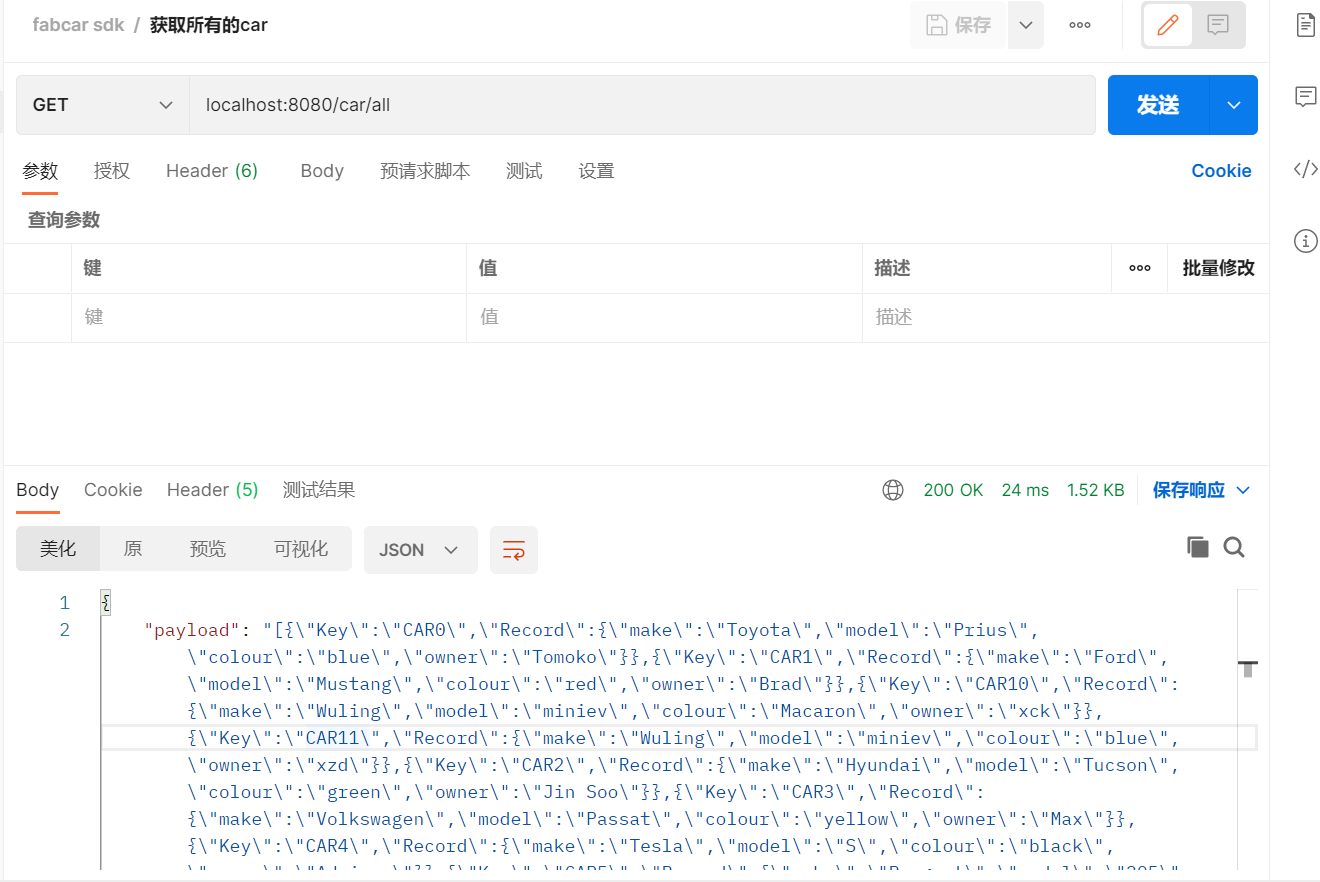Click the 保存 save icon

coord(957,24)
